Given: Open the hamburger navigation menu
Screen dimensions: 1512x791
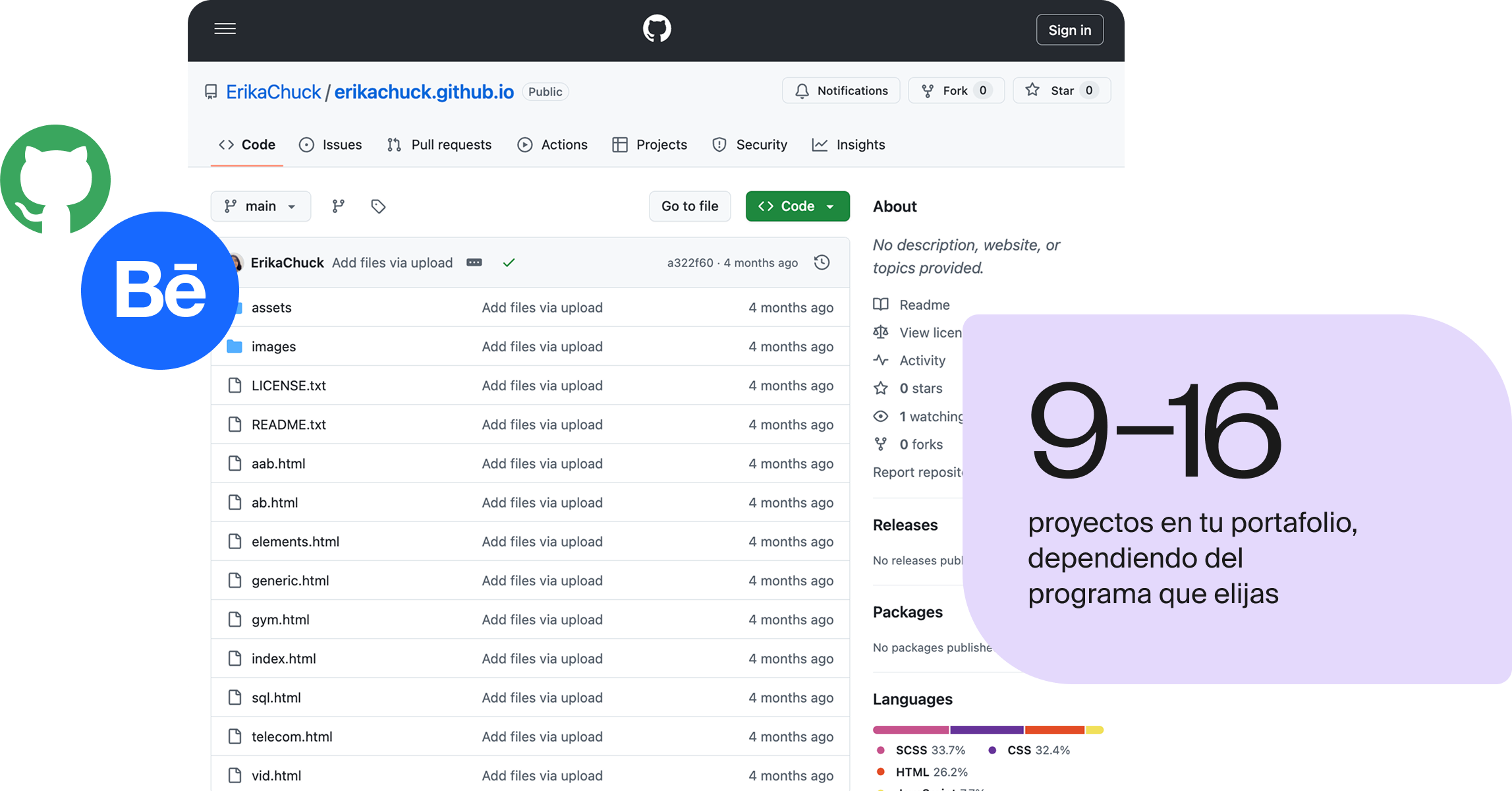Looking at the screenshot, I should [225, 29].
